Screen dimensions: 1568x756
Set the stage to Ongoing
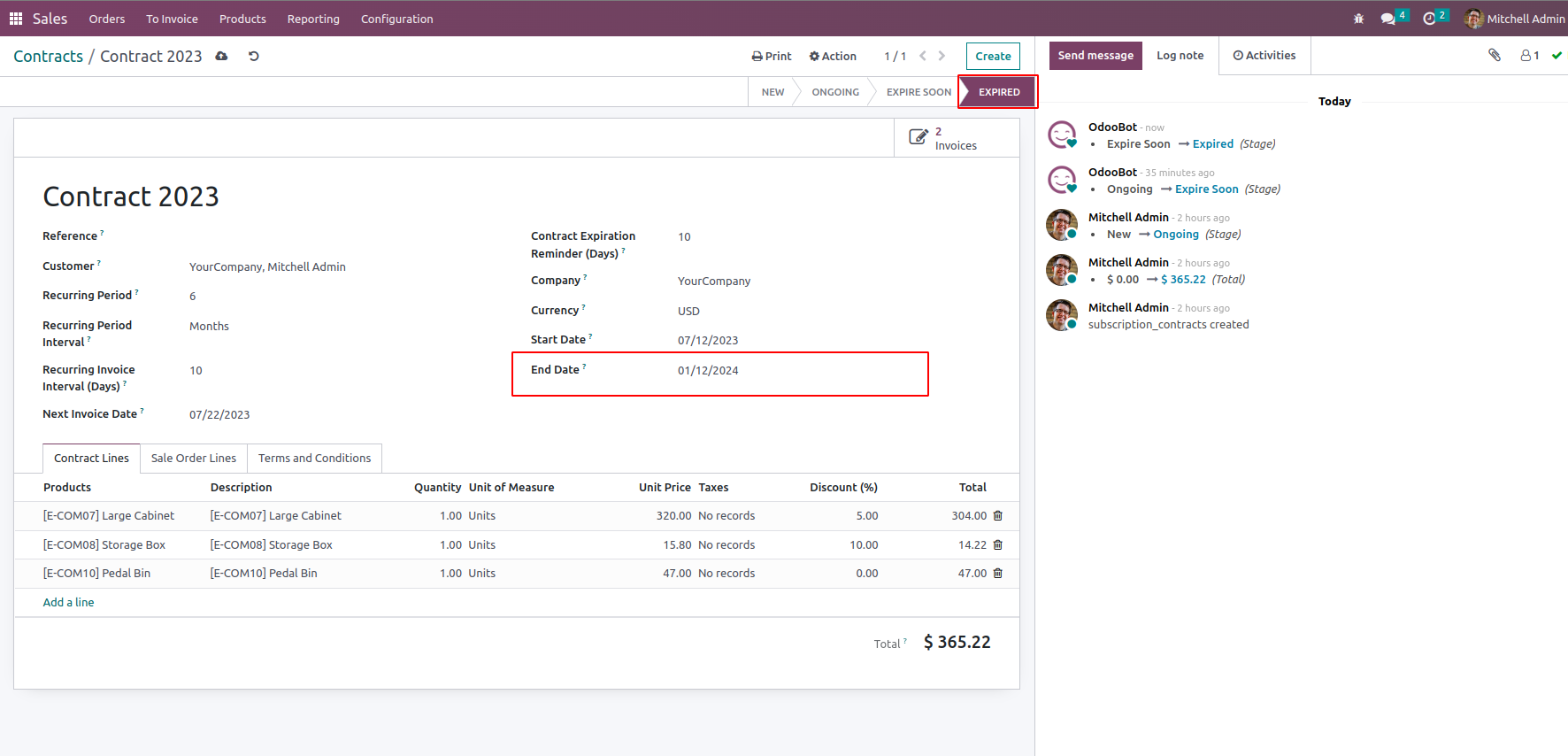pyautogui.click(x=835, y=92)
